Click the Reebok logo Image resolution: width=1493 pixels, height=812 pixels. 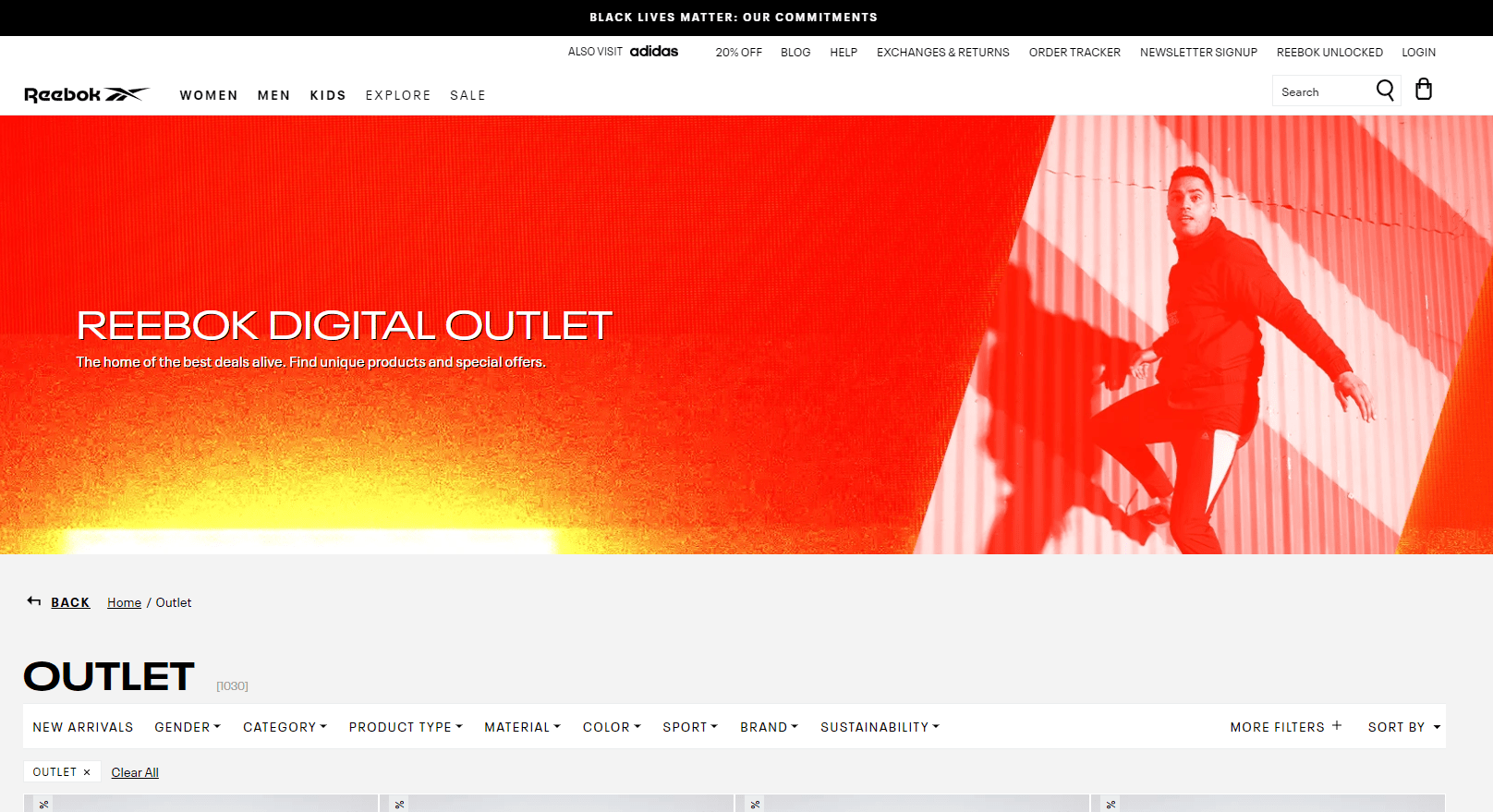[86, 94]
